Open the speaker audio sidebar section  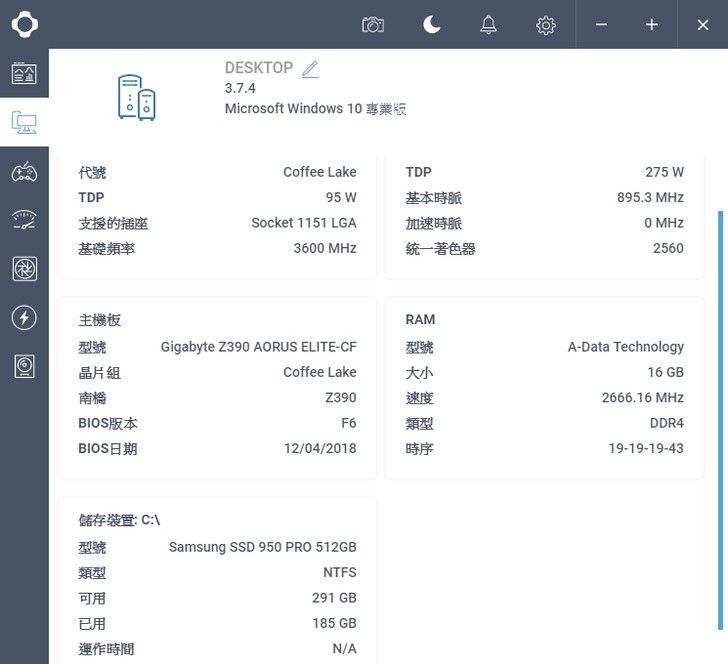24,367
